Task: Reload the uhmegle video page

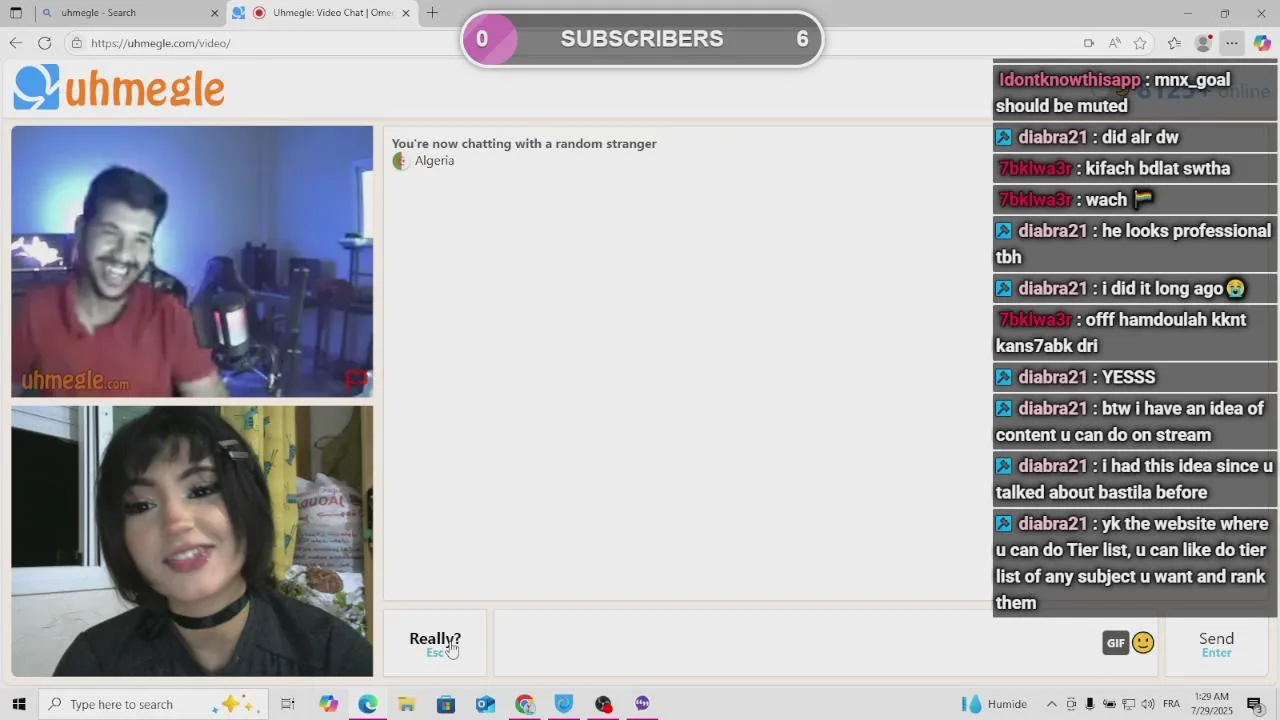Action: point(44,43)
